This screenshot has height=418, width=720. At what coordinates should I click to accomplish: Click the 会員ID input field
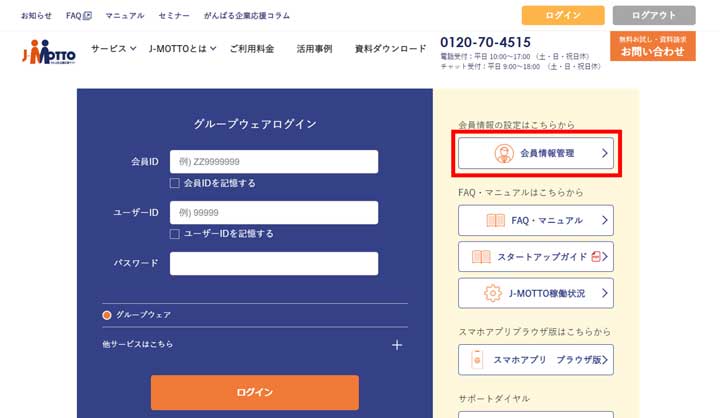(x=274, y=162)
